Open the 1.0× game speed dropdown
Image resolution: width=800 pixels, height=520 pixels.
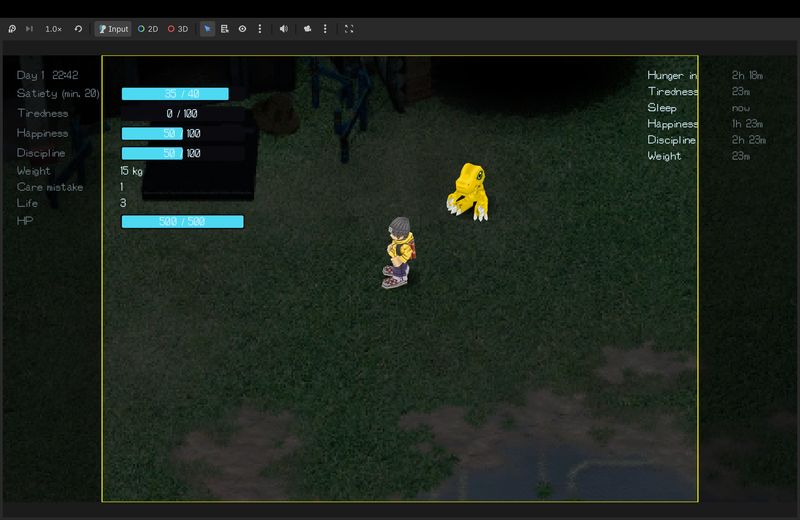pyautogui.click(x=53, y=29)
